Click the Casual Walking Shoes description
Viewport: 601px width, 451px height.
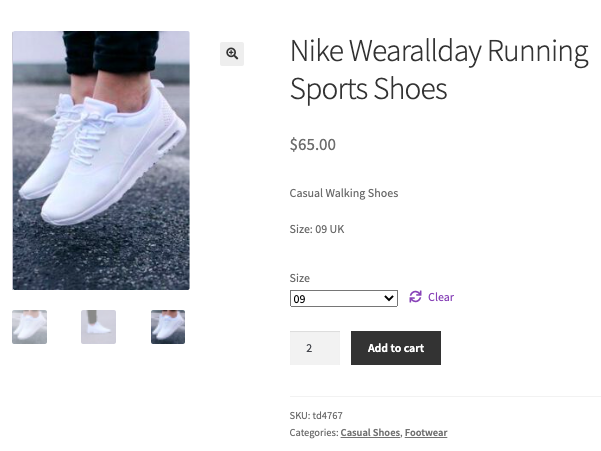point(344,193)
